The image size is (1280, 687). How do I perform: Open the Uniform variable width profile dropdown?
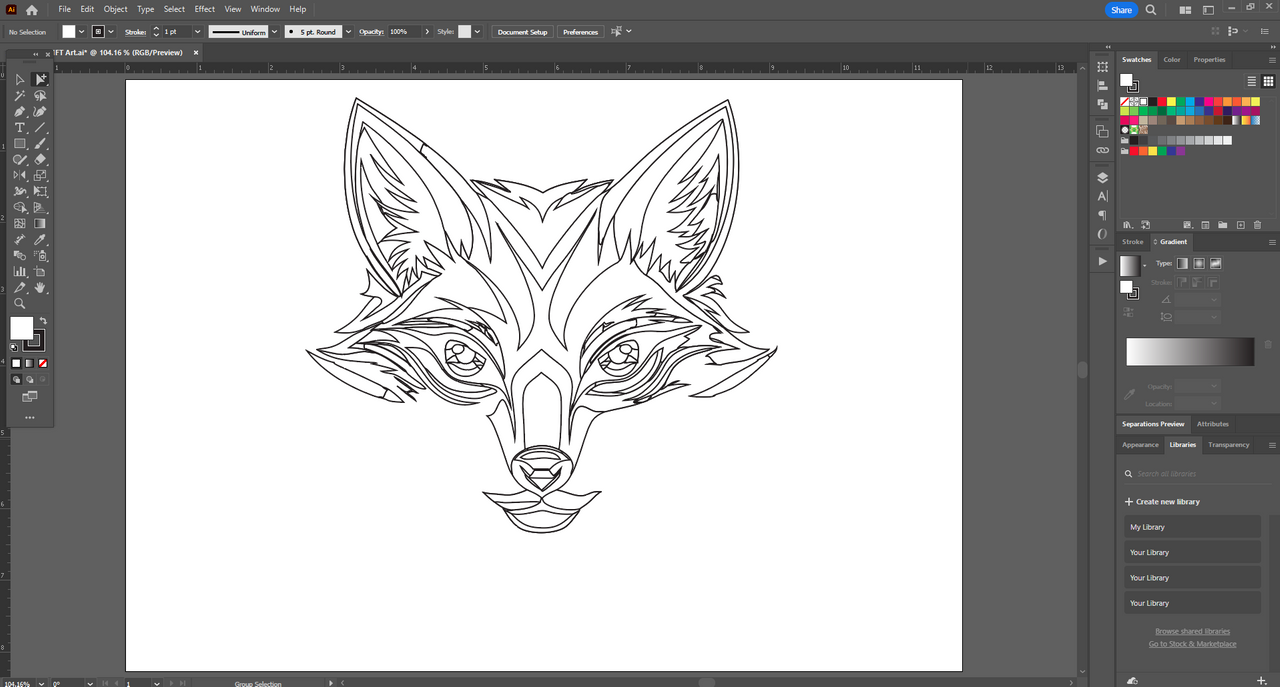pyautogui.click(x=275, y=32)
